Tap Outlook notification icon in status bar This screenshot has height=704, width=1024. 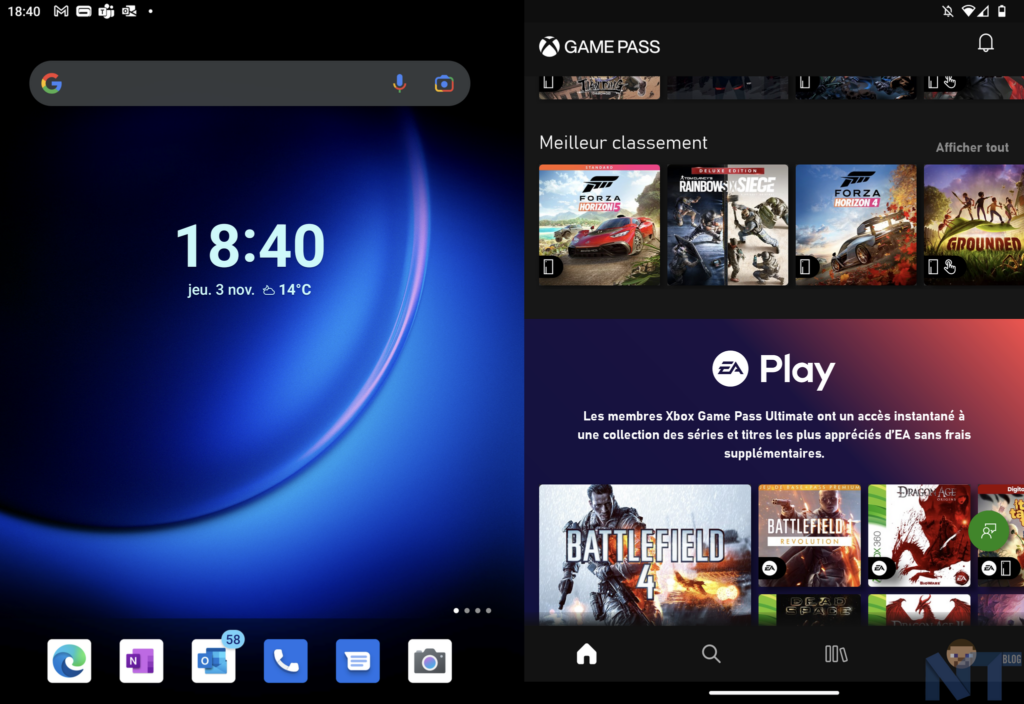tap(129, 11)
